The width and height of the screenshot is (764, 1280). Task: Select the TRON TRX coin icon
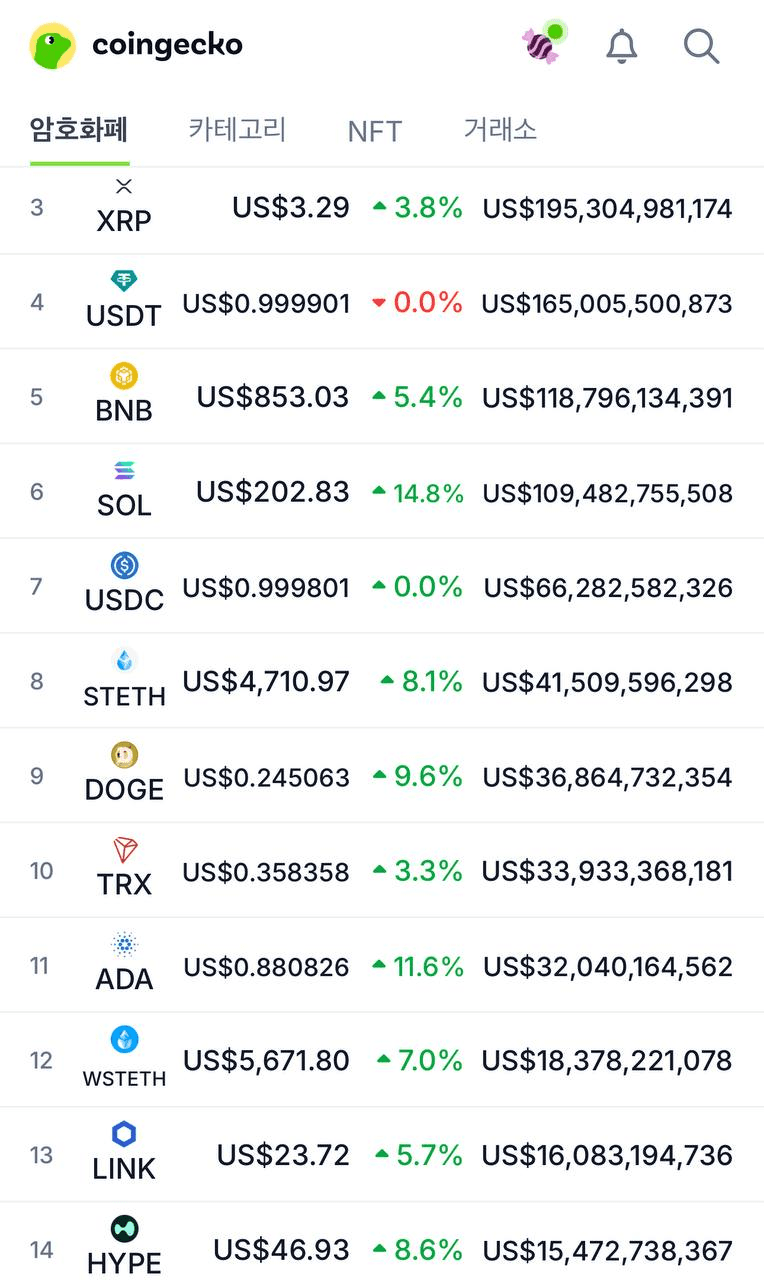(124, 850)
